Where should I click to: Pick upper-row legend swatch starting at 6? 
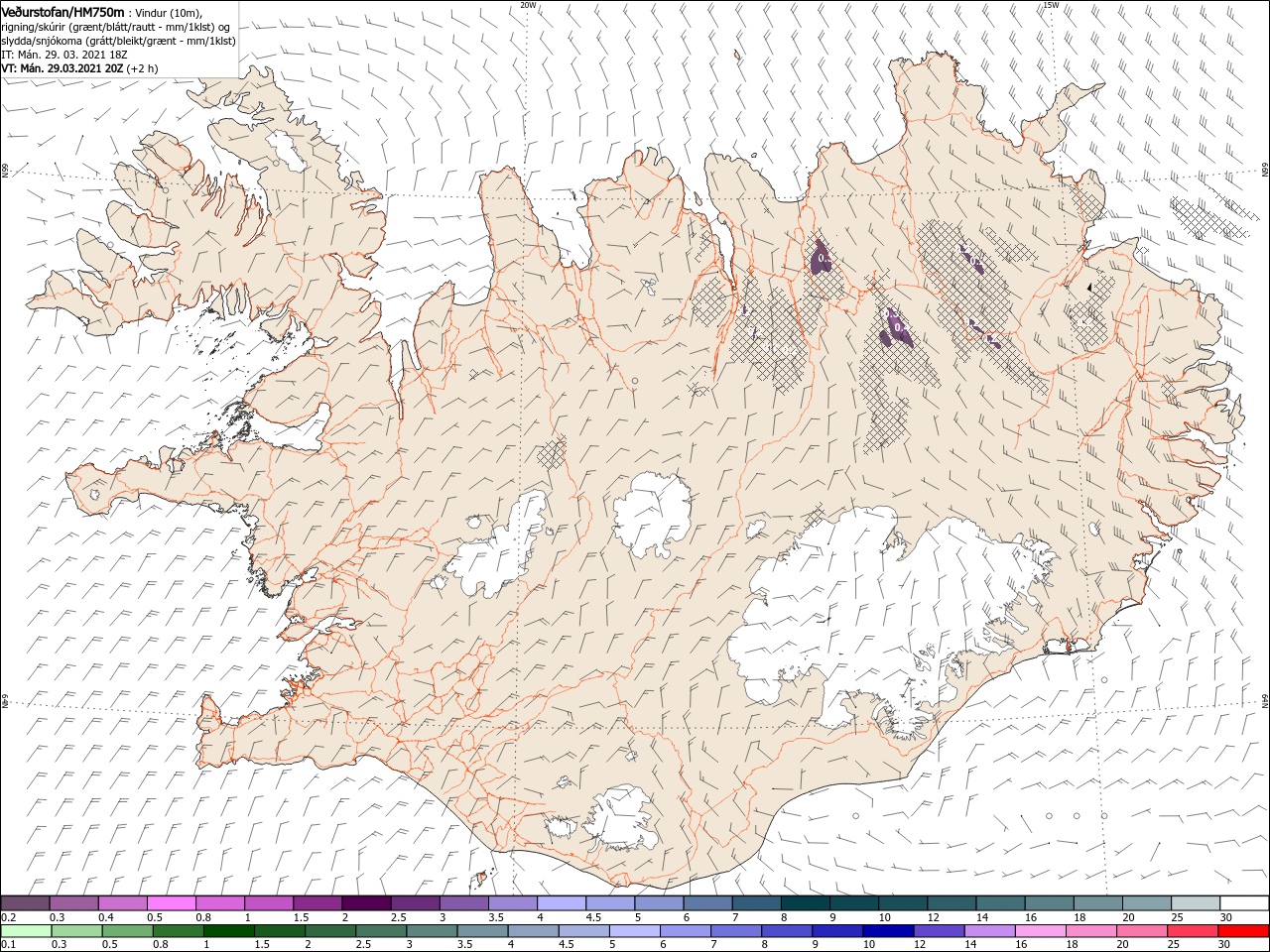[x=707, y=903]
